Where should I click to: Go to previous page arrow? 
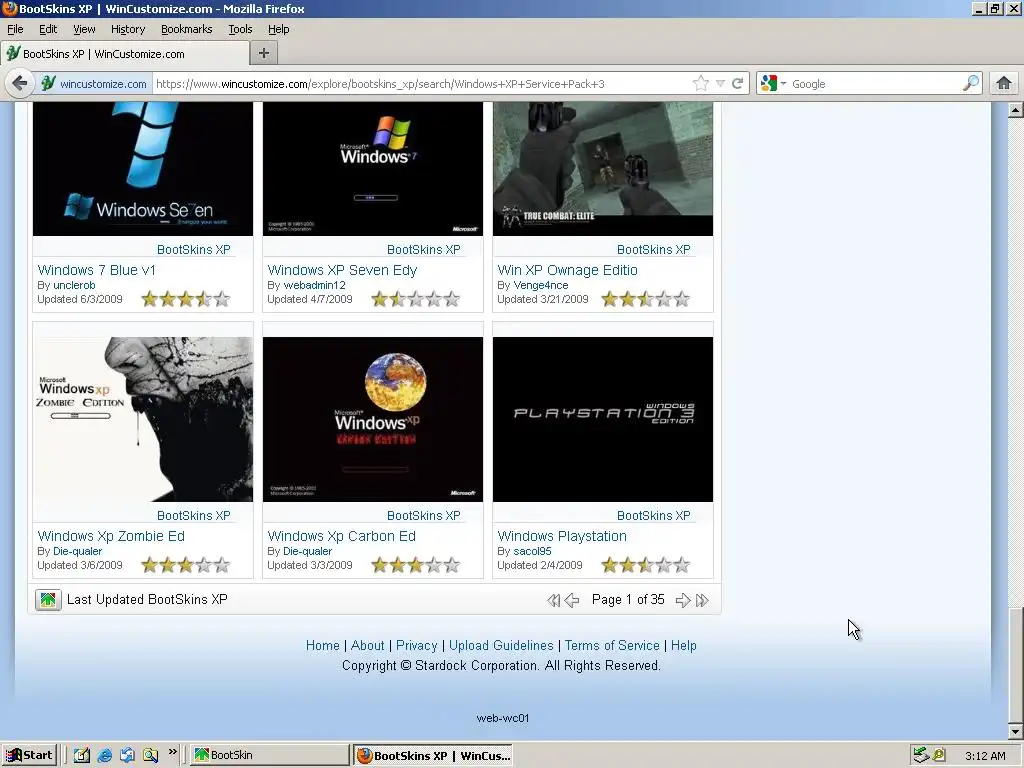pos(571,600)
